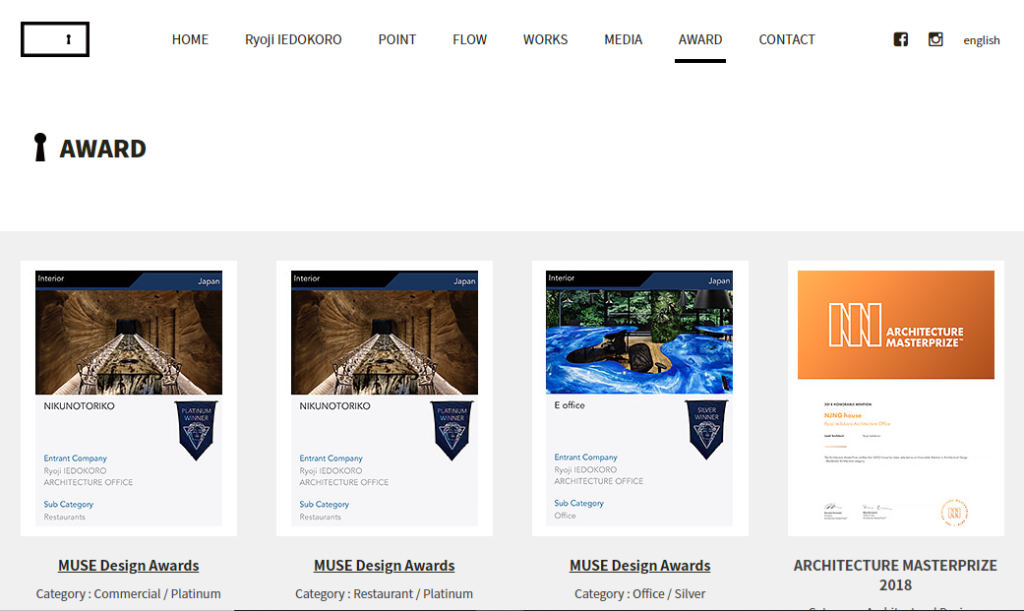
Task: Switch language to english
Action: (982, 40)
